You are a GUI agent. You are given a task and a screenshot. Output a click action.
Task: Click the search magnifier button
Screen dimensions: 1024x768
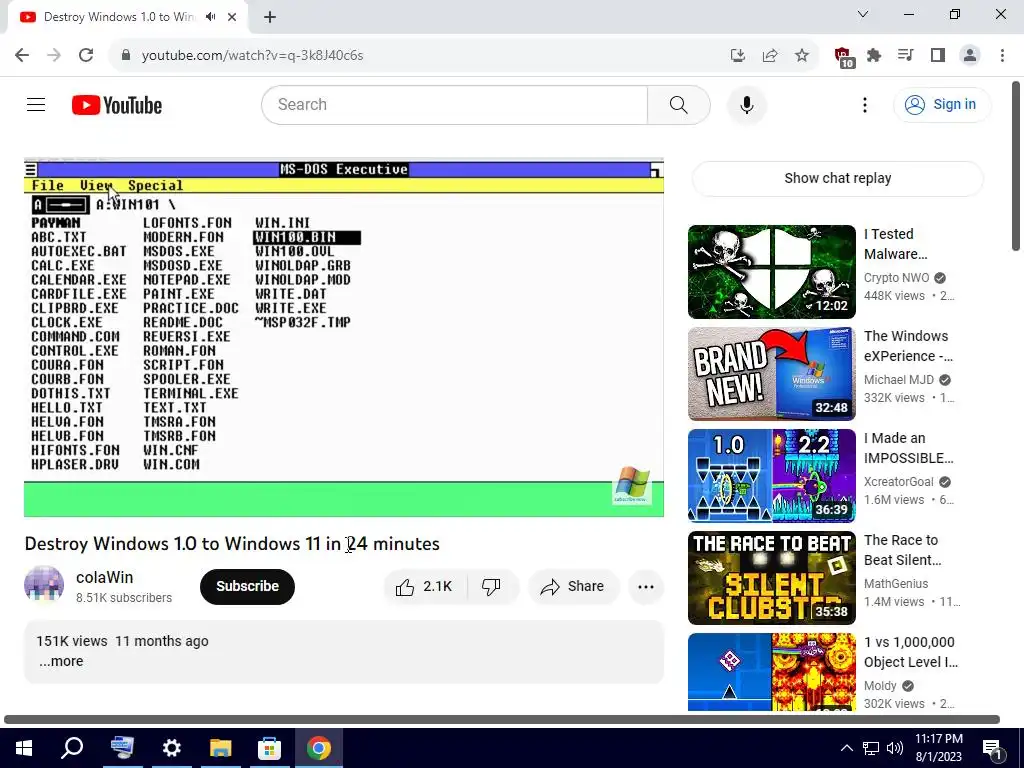[x=679, y=104]
